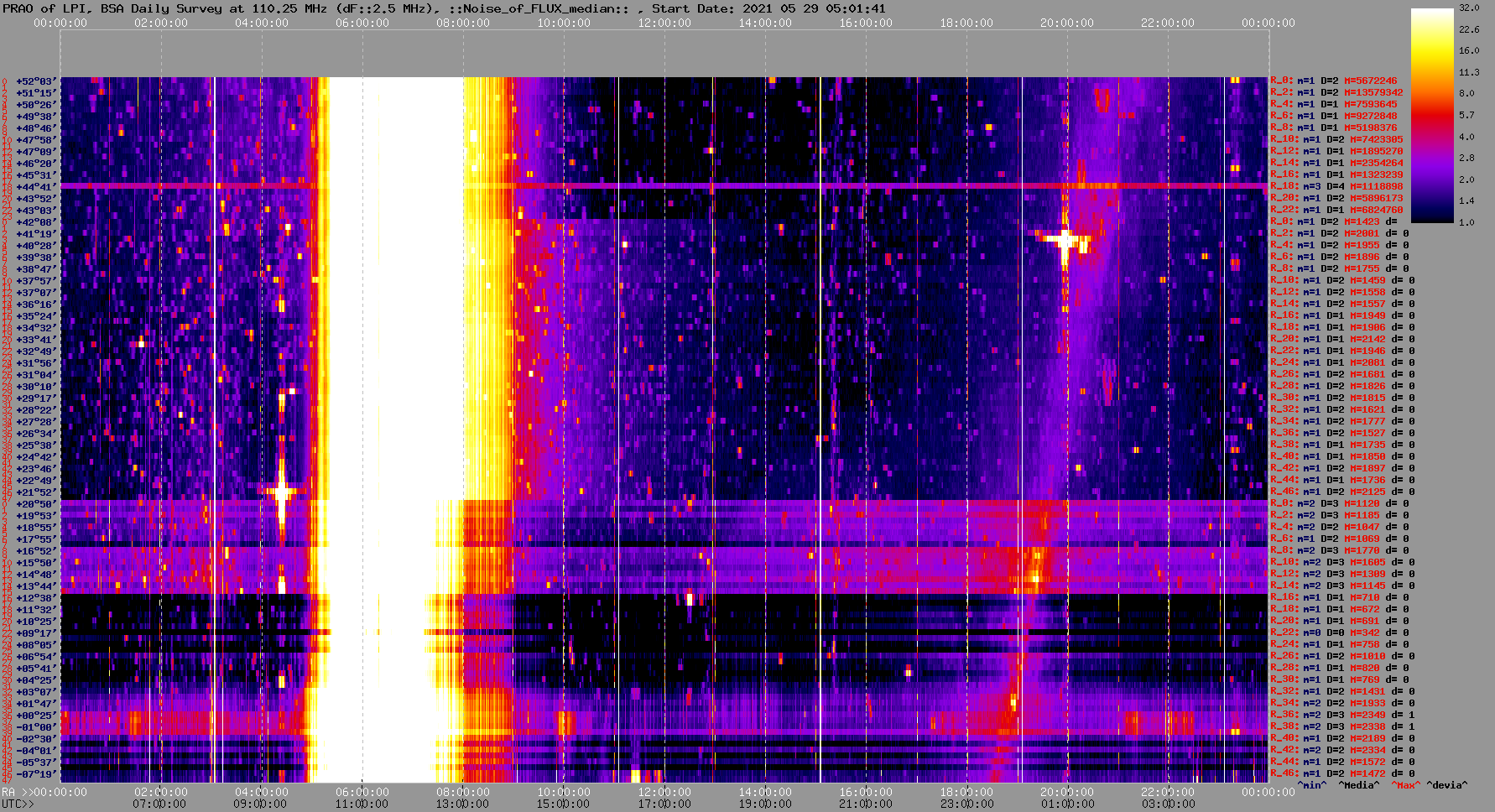Click the row stats reading M=1472
Viewport: 1495px width, 812px height.
click(1342, 773)
